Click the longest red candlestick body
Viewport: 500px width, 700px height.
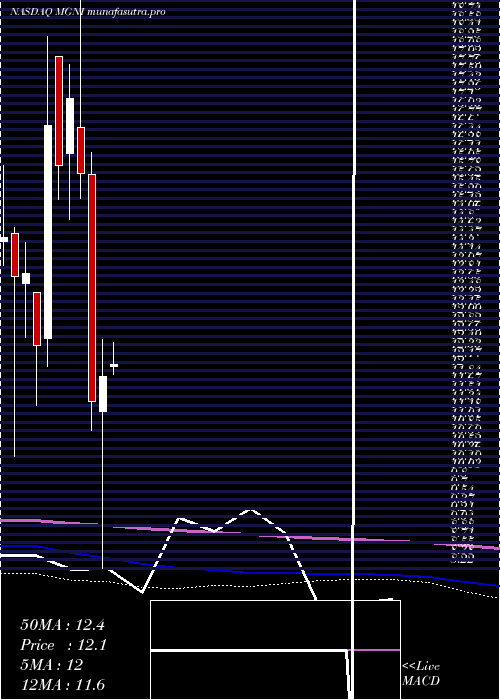point(92,288)
